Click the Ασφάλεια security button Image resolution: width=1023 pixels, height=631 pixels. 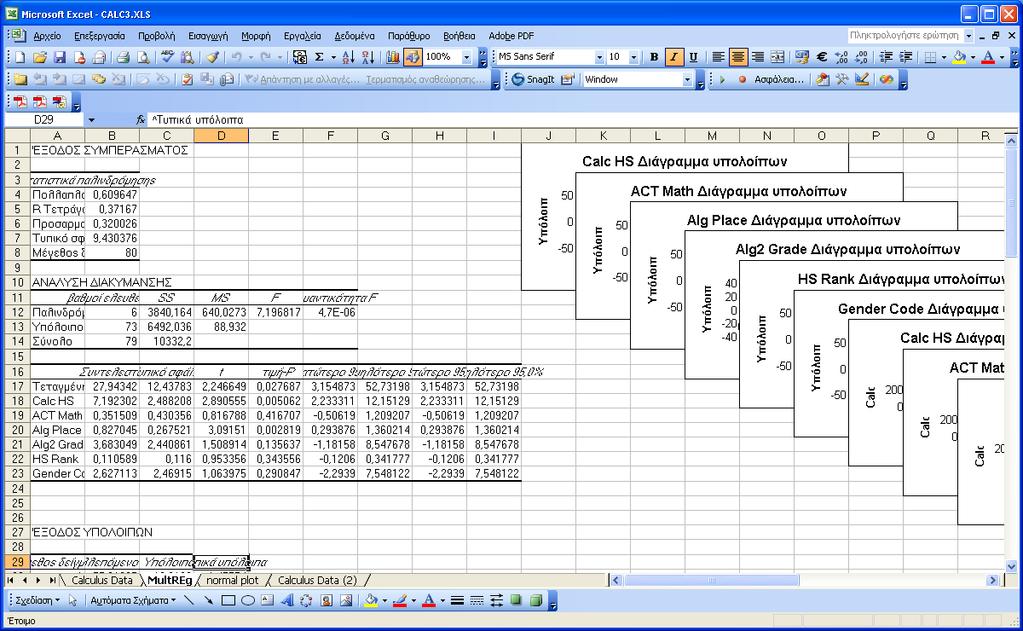click(778, 80)
